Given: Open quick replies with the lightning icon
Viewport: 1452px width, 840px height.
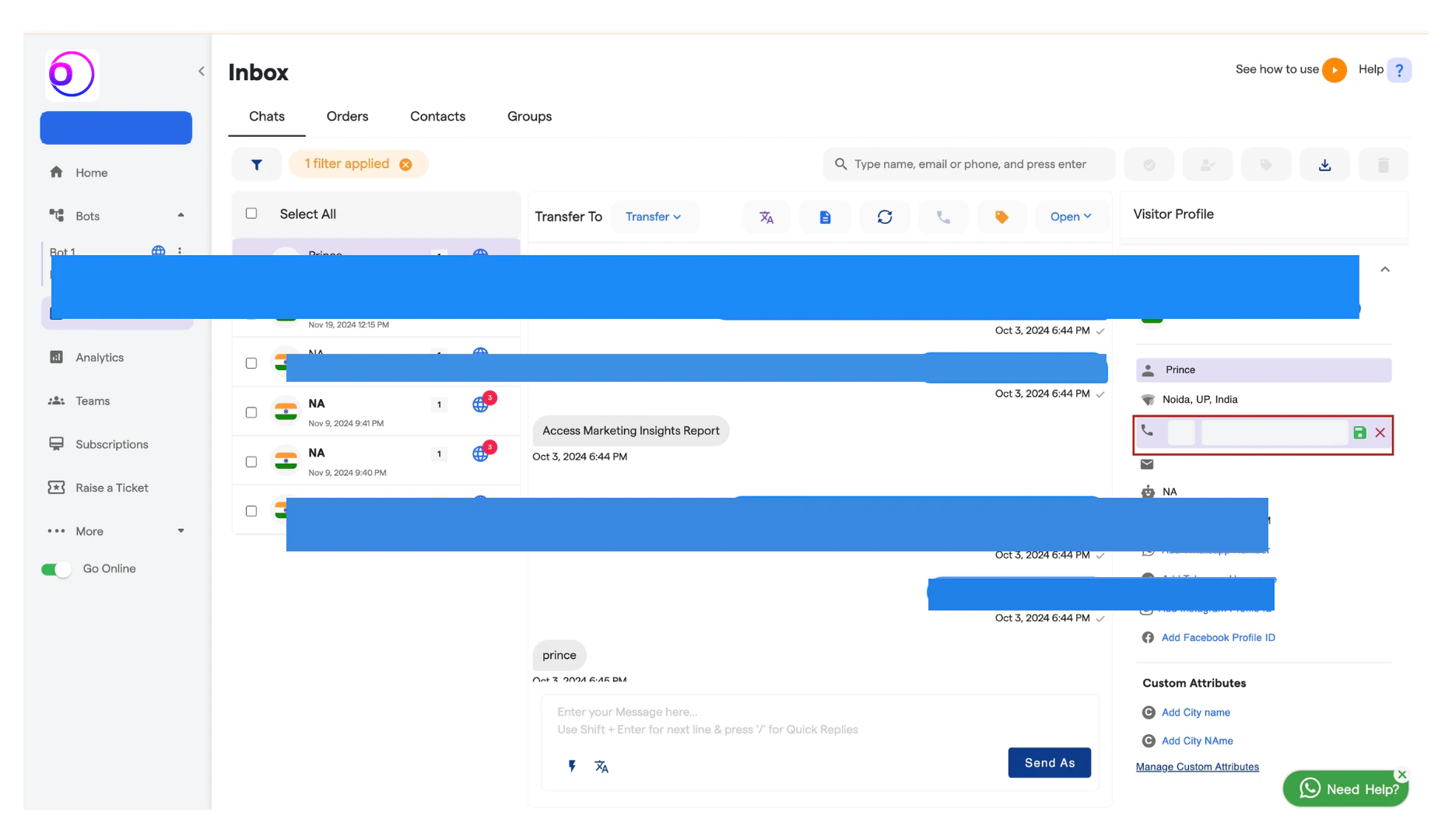Looking at the screenshot, I should coord(572,766).
